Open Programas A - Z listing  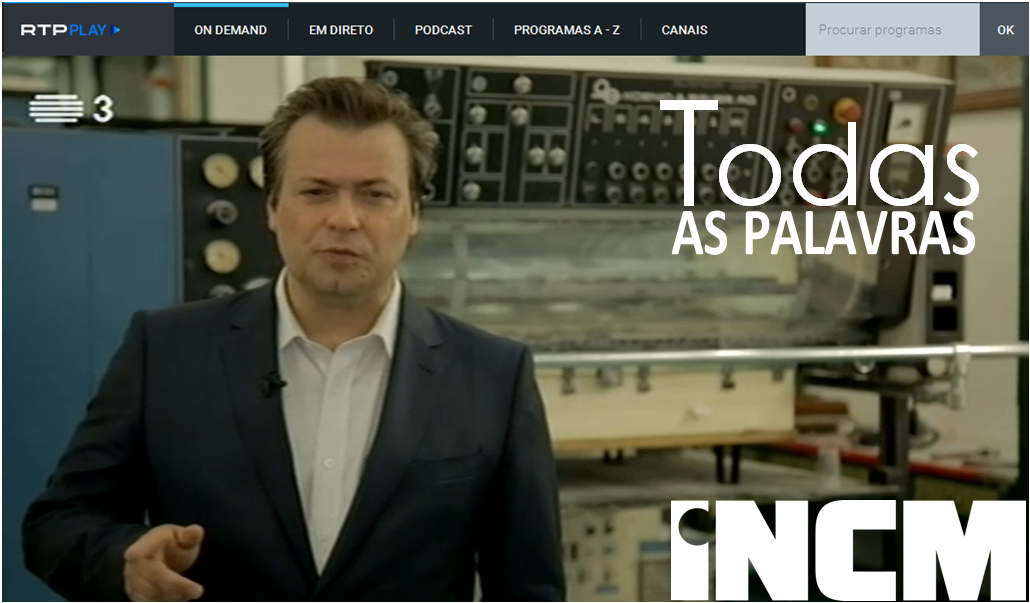(x=567, y=30)
